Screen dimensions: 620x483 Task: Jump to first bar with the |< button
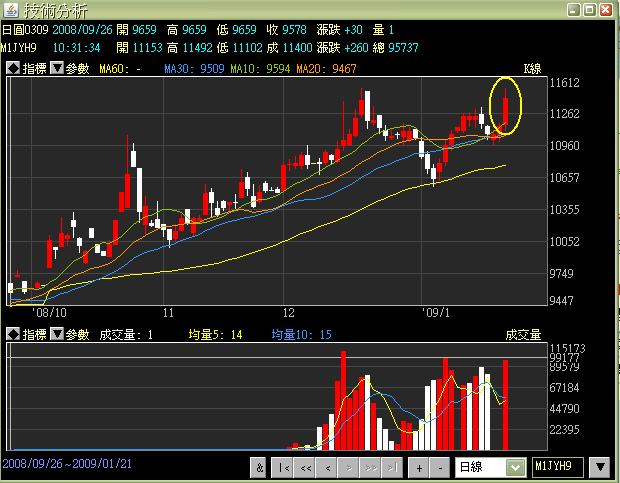(284, 468)
